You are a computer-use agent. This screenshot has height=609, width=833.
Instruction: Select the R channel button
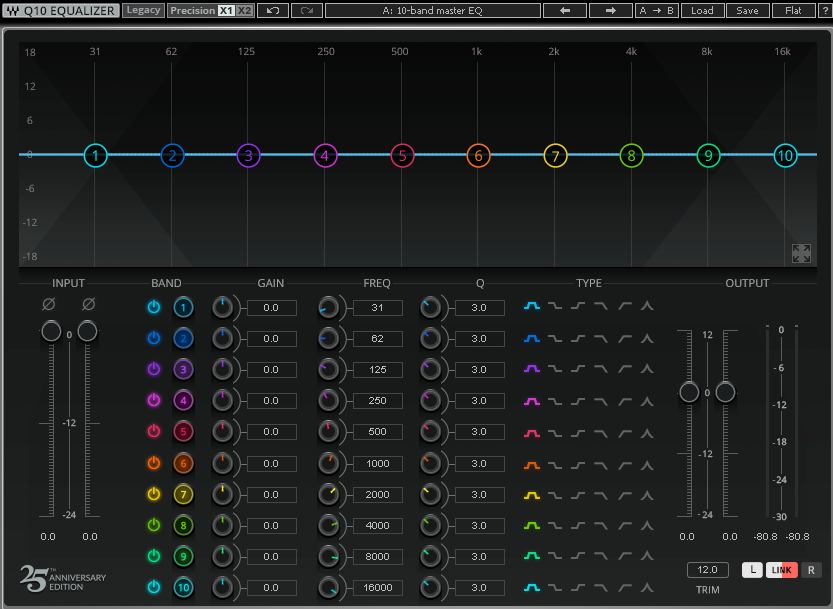click(x=811, y=570)
